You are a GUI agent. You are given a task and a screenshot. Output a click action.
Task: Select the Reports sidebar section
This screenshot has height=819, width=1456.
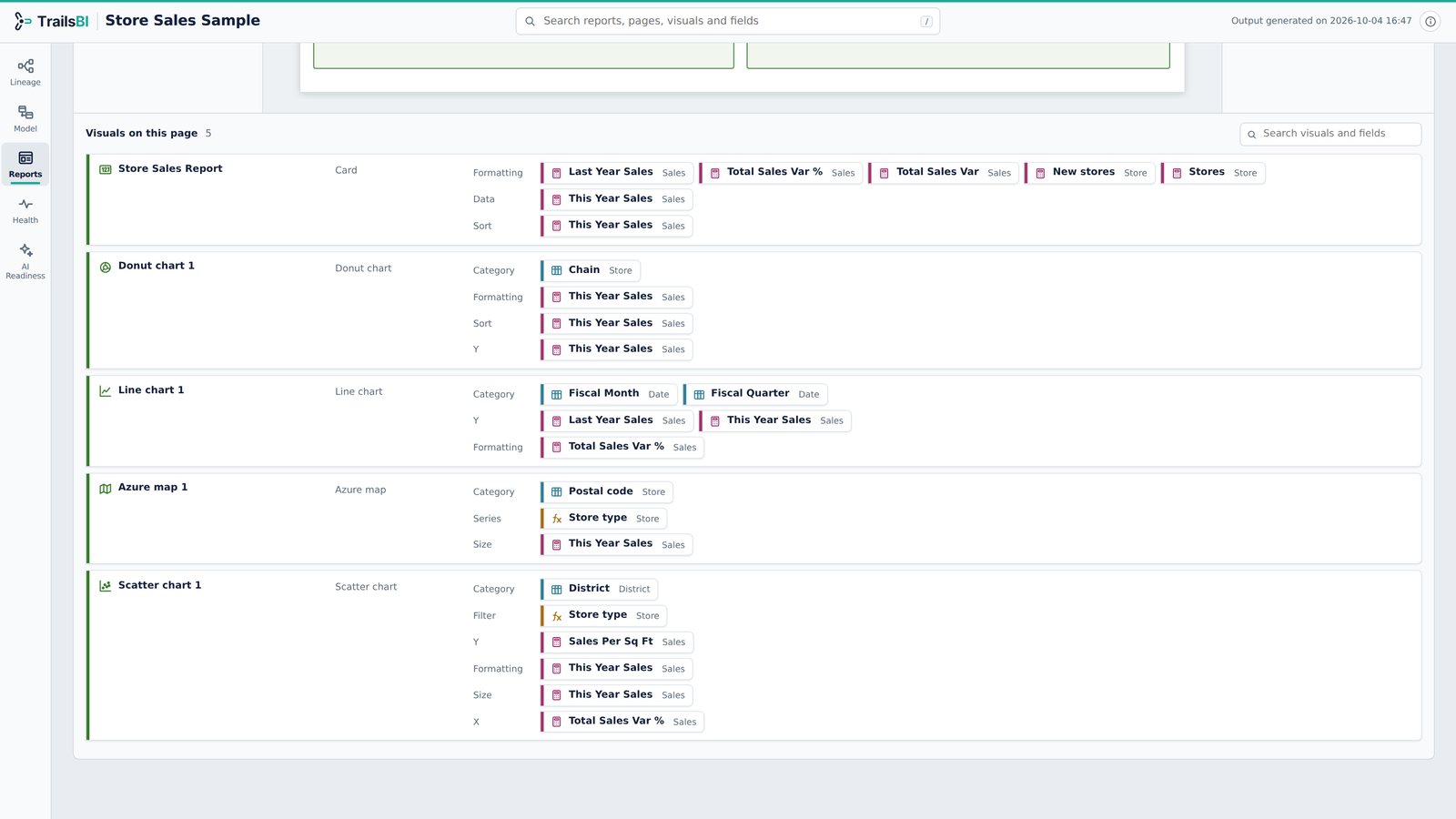(25, 165)
